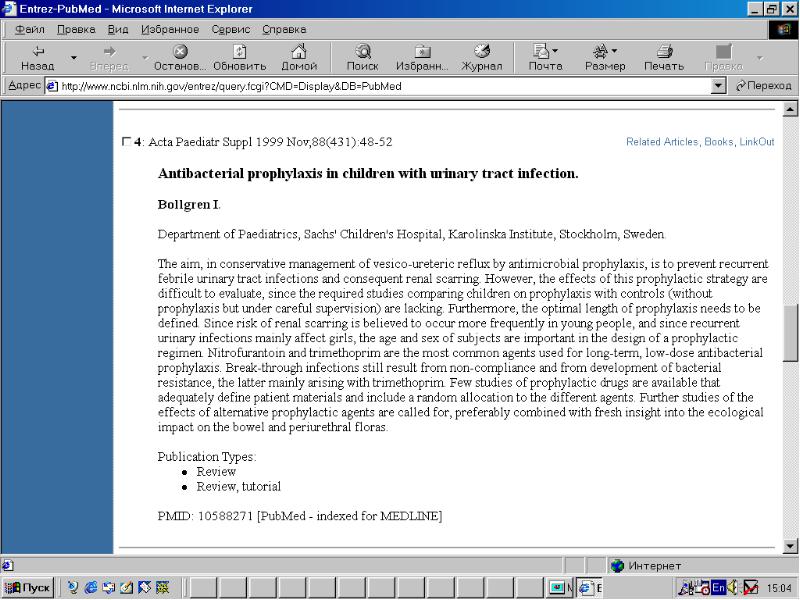800x600 pixels.
Task: Open the Справка menu
Action: tap(284, 29)
